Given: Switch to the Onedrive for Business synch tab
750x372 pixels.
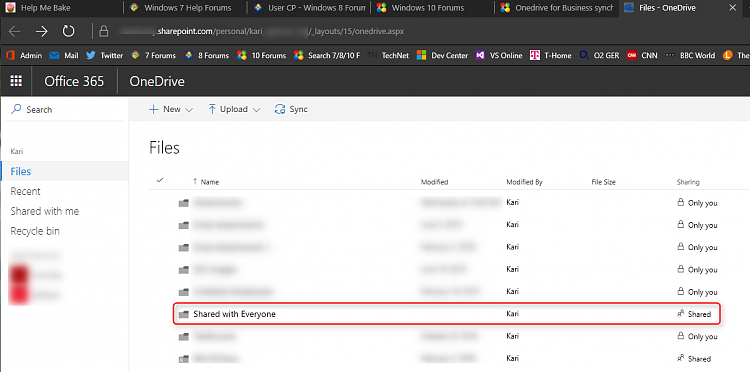Looking at the screenshot, I should tap(556, 8).
